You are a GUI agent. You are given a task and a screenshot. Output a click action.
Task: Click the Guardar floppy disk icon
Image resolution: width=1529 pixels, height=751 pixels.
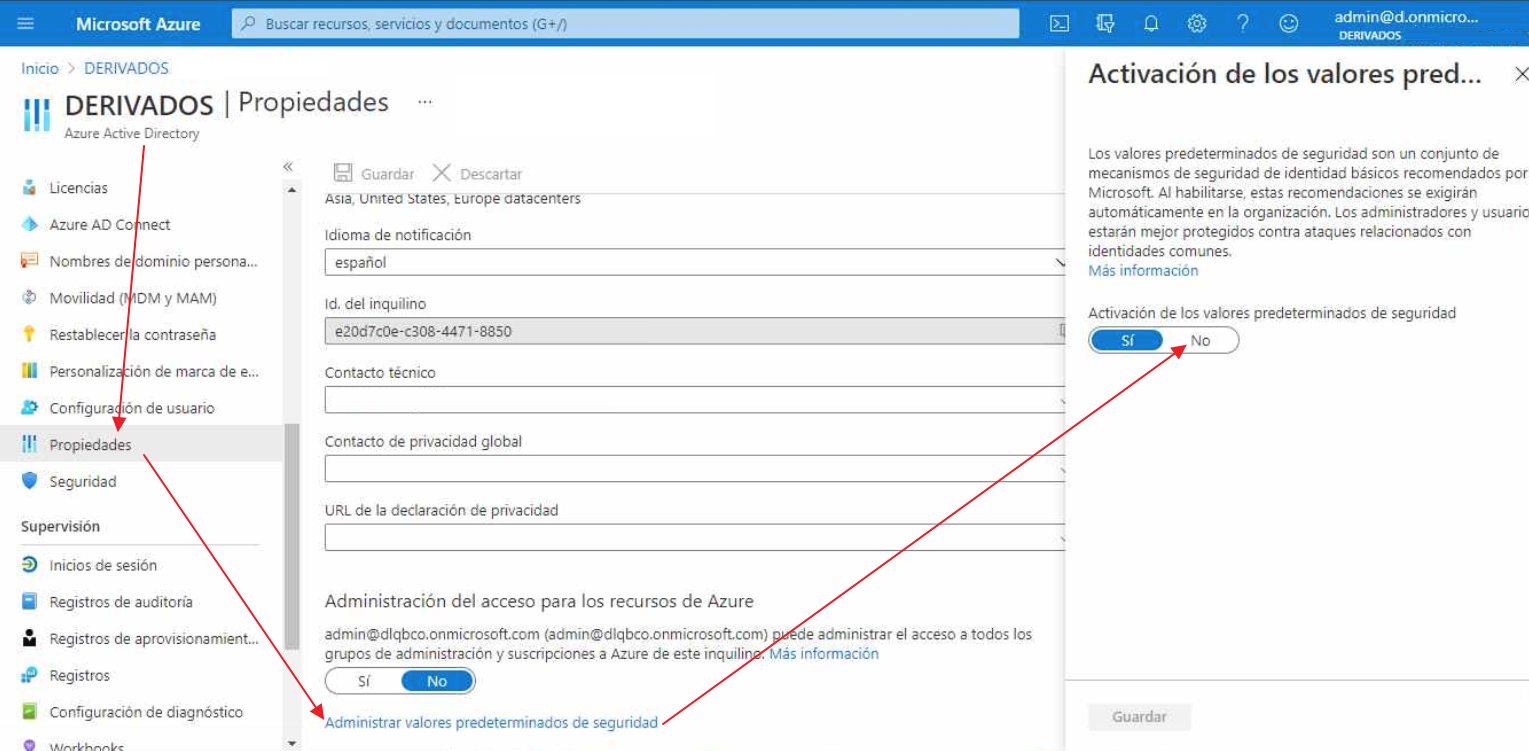pos(342,173)
